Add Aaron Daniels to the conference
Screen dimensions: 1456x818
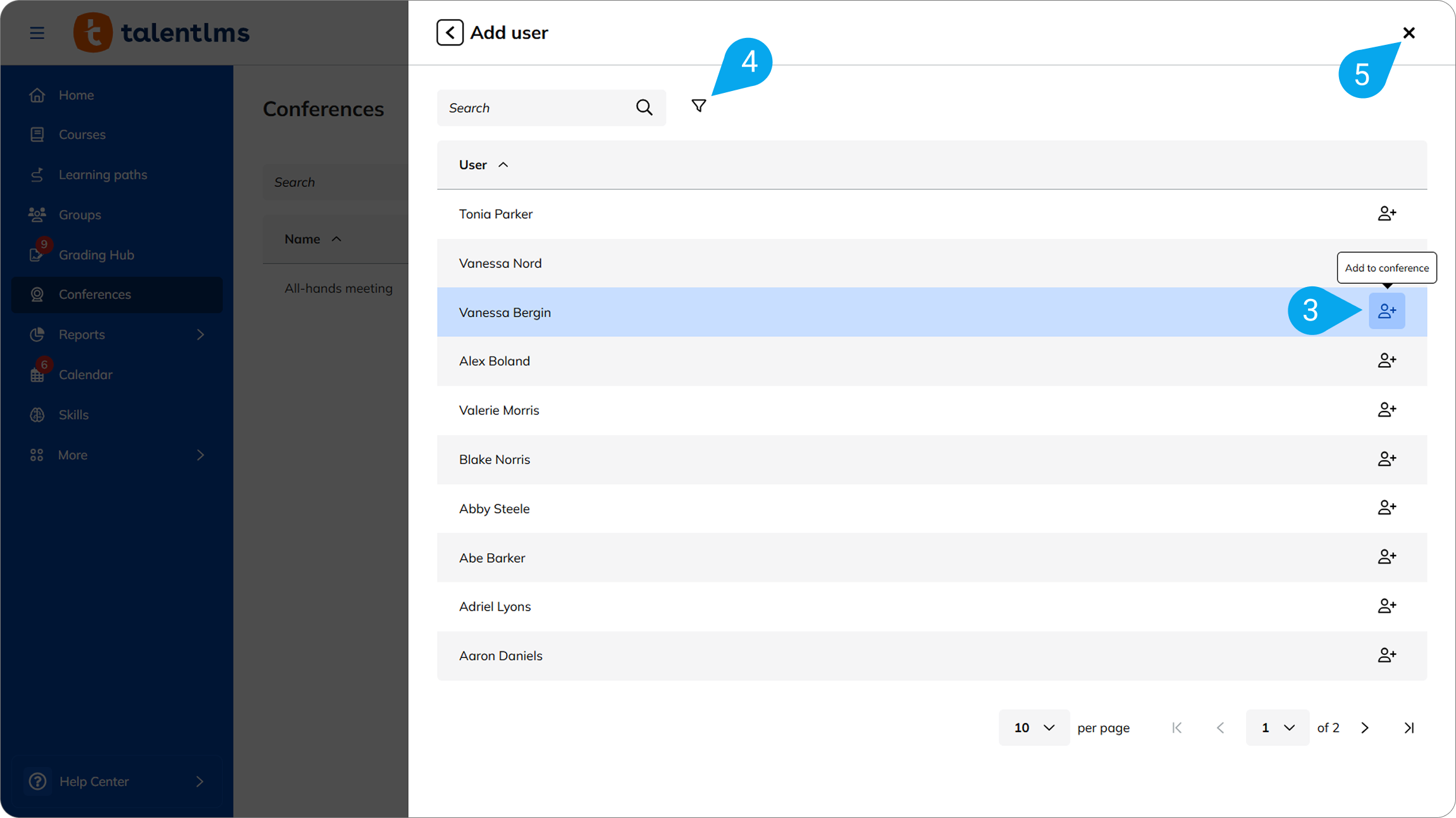click(x=1386, y=655)
